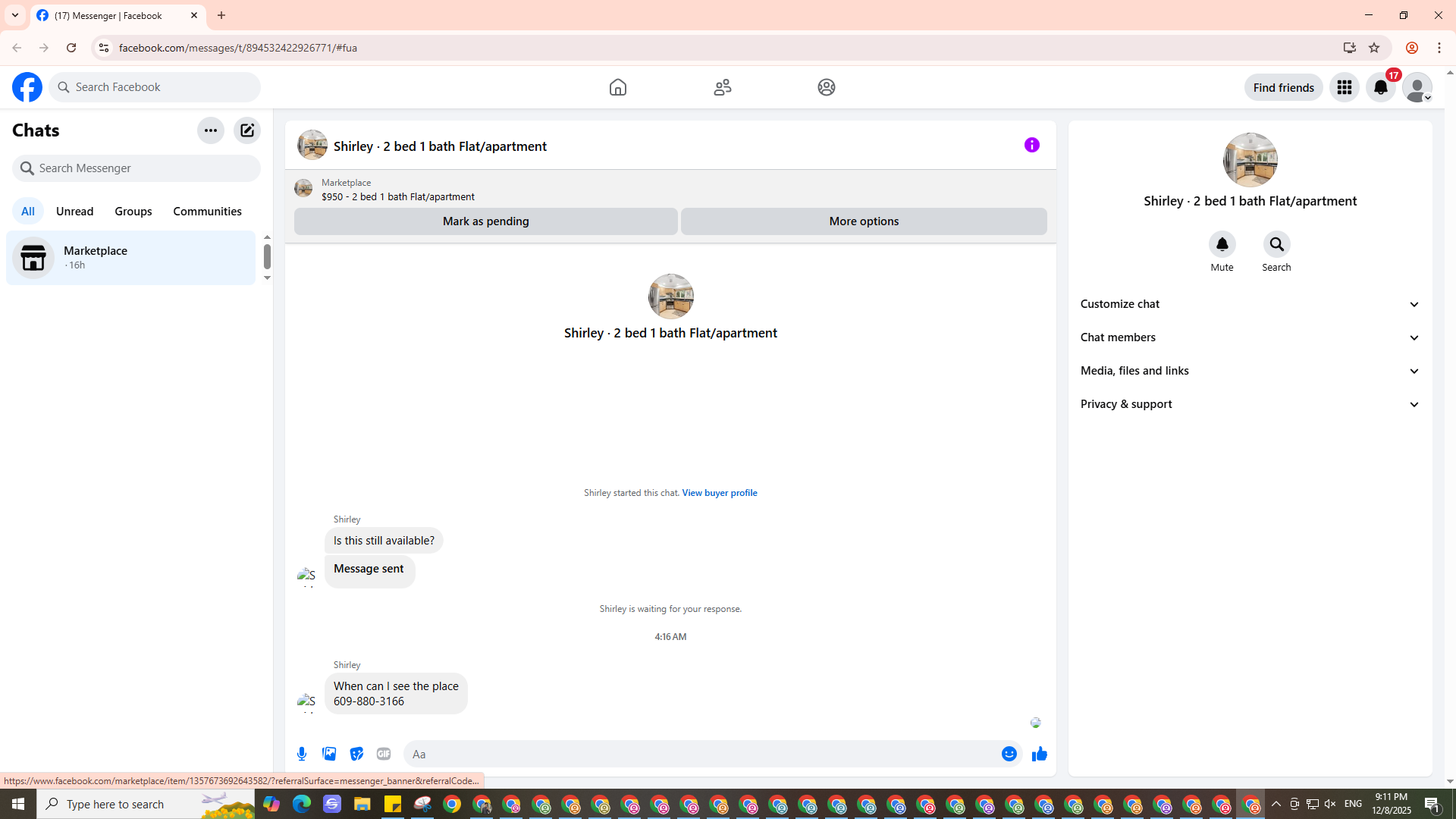
Task: Expand Customize chat section
Action: click(x=1250, y=304)
